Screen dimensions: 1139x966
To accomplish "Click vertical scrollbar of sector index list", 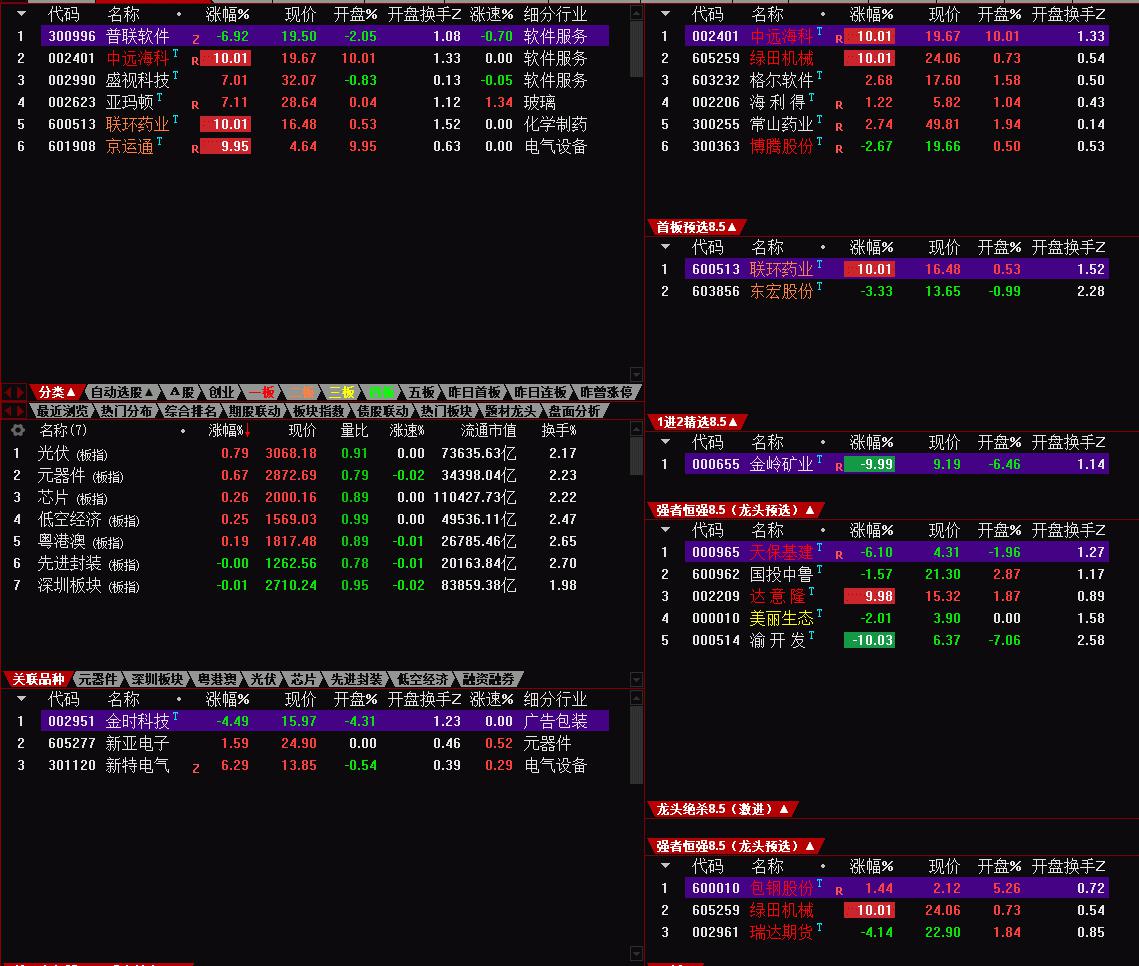I will (x=636, y=456).
